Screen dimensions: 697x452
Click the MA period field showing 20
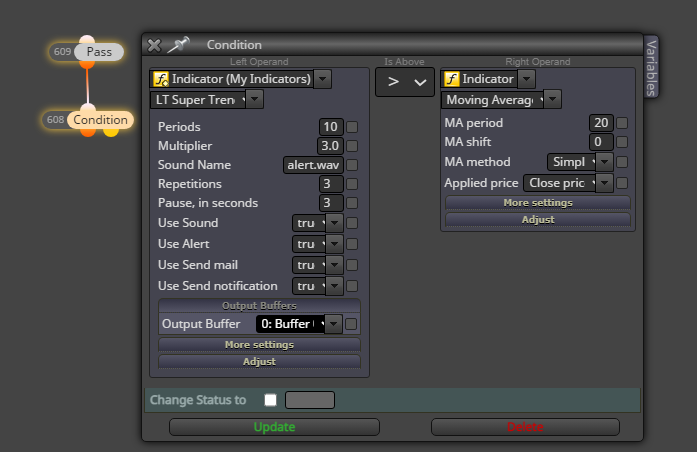pos(601,123)
